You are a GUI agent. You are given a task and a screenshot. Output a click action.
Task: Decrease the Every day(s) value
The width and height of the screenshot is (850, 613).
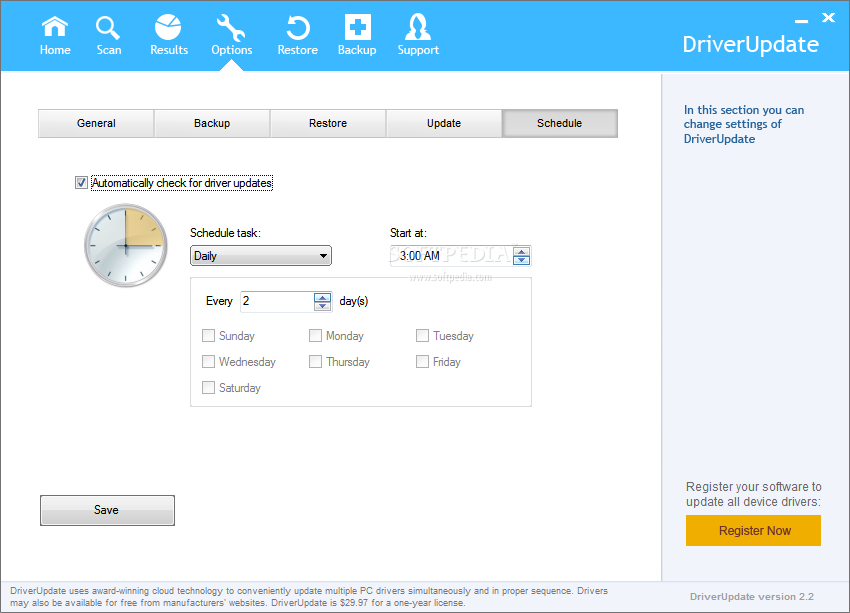322,306
